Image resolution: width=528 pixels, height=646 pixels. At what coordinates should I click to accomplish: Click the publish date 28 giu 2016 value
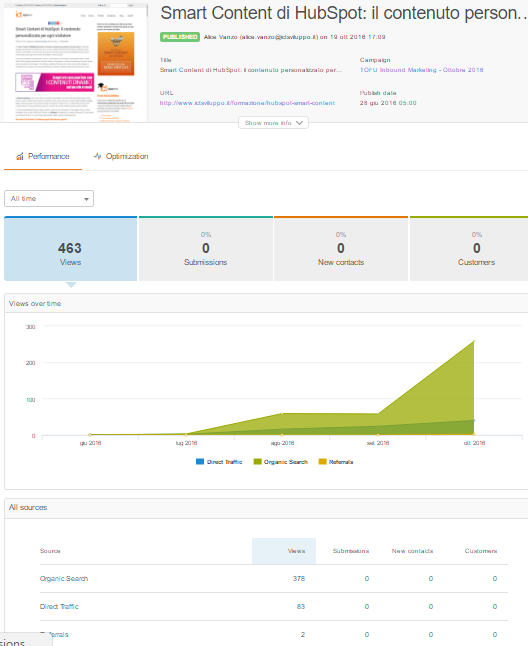388,103
